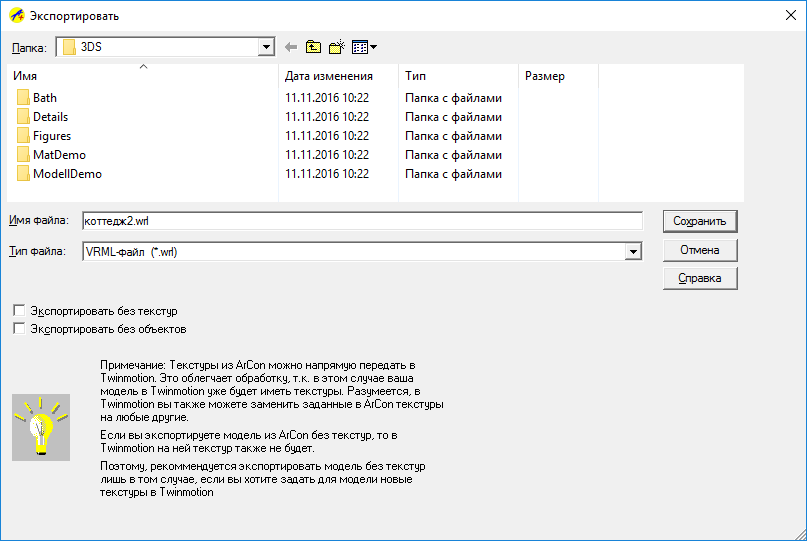Screen dimensions: 807x541
Task: Enable Экспортировать без текстур checkbox
Action: (18, 311)
